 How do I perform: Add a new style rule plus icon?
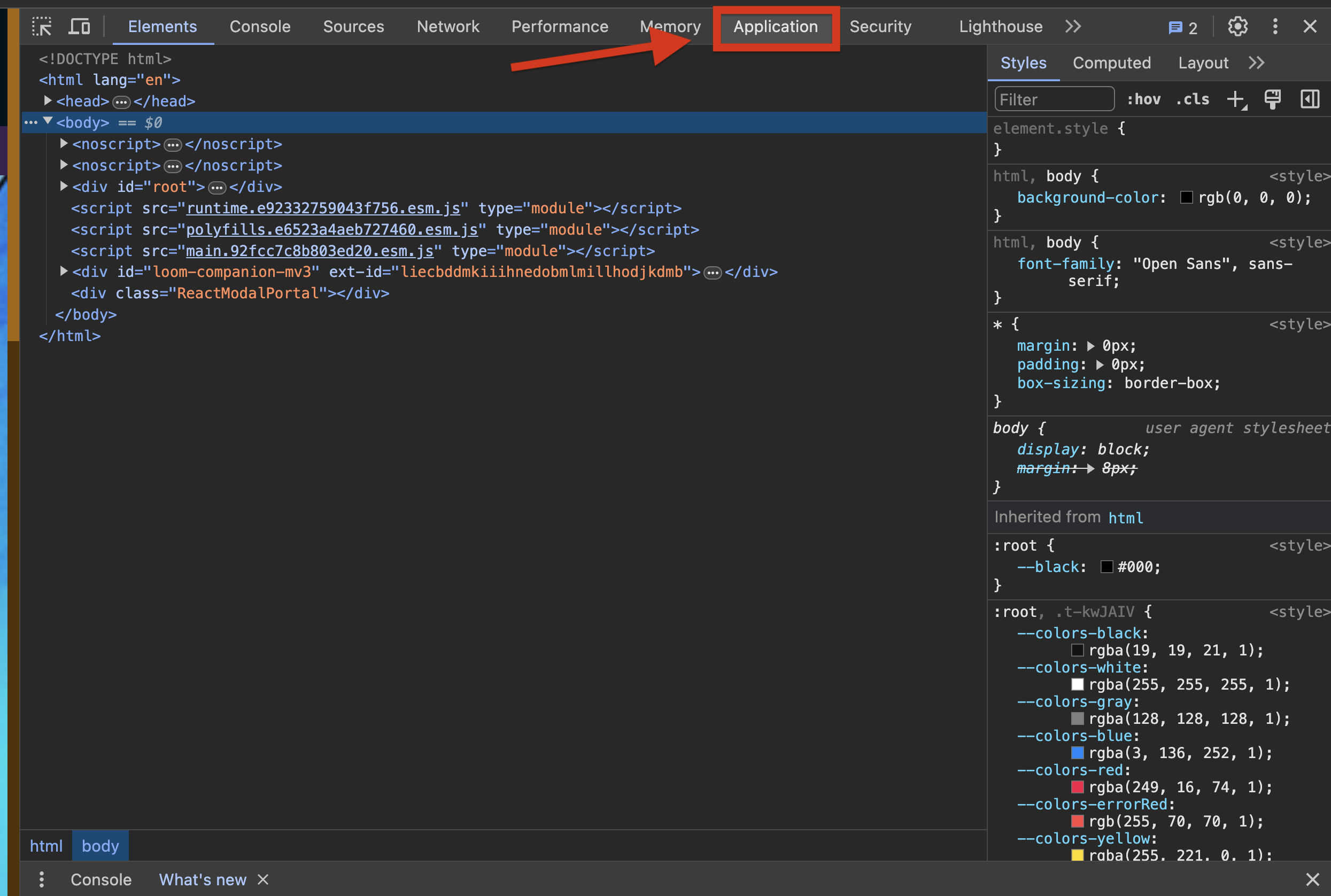tap(1237, 99)
